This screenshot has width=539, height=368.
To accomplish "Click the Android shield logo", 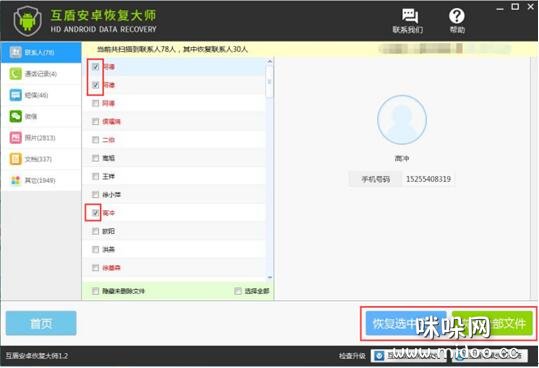I will click(x=28, y=21).
